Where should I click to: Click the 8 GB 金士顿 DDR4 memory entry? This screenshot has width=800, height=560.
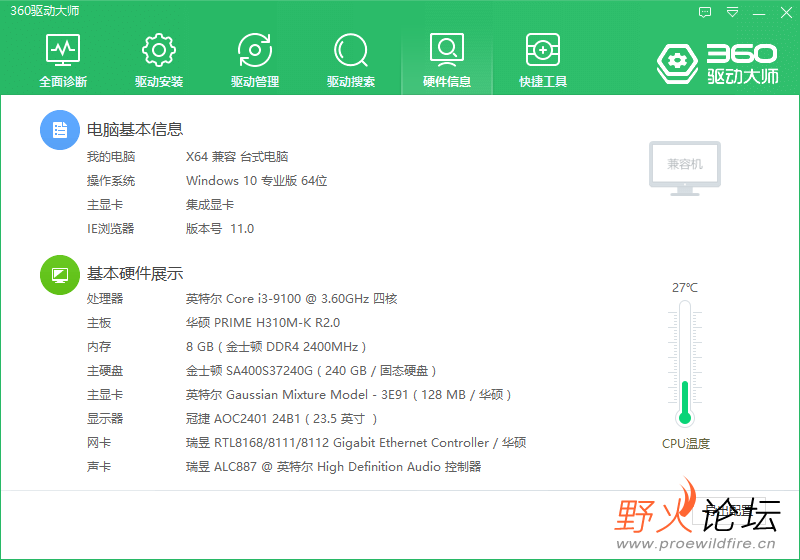click(276, 347)
